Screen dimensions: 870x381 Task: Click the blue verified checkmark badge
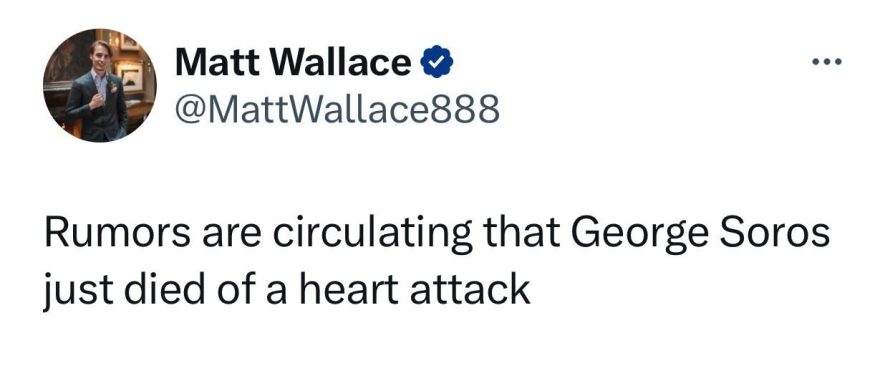click(437, 62)
